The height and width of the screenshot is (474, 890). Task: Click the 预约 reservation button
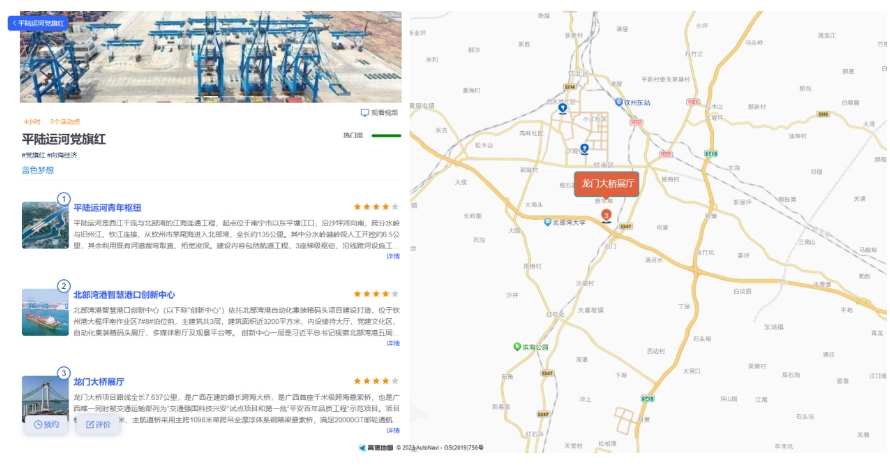pos(46,425)
